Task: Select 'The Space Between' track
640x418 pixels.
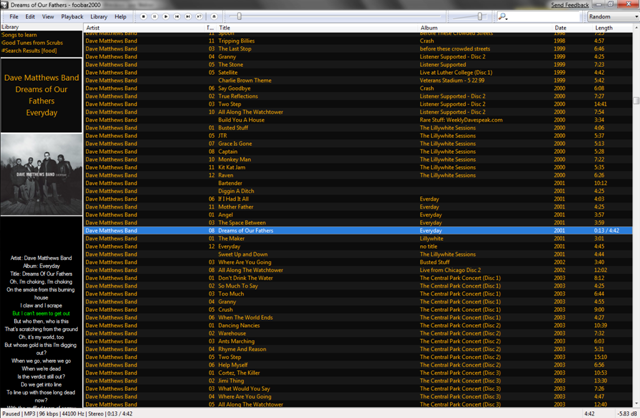Action: click(x=242, y=223)
